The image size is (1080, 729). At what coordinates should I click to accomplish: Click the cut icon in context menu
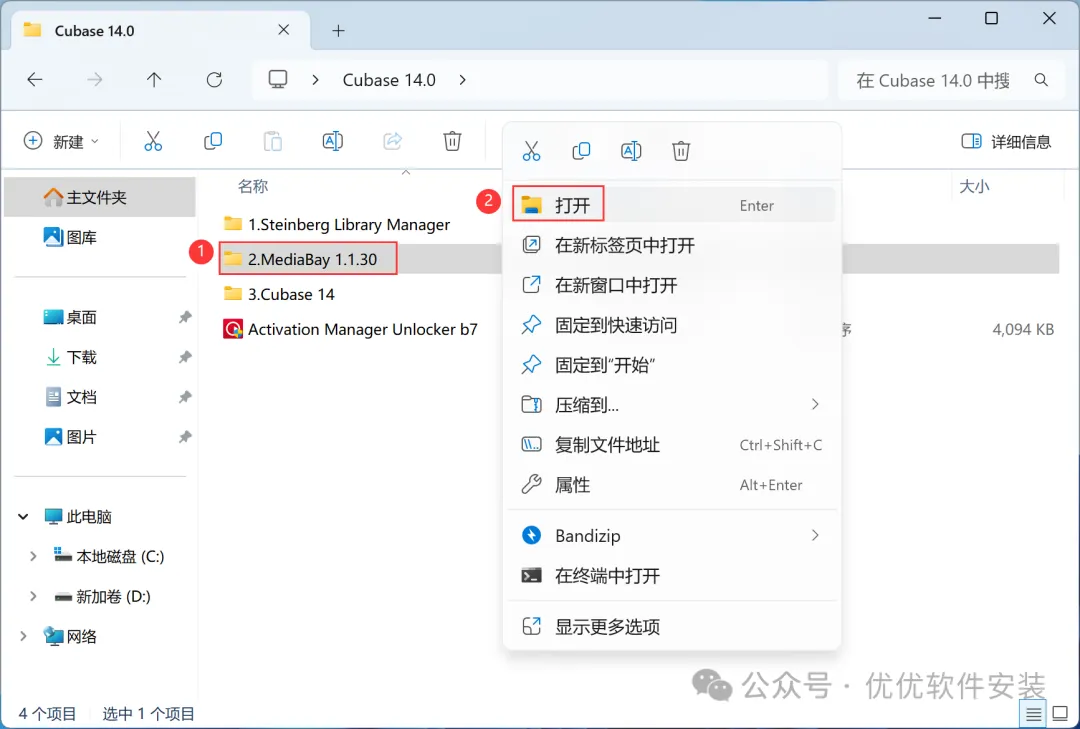pos(531,150)
